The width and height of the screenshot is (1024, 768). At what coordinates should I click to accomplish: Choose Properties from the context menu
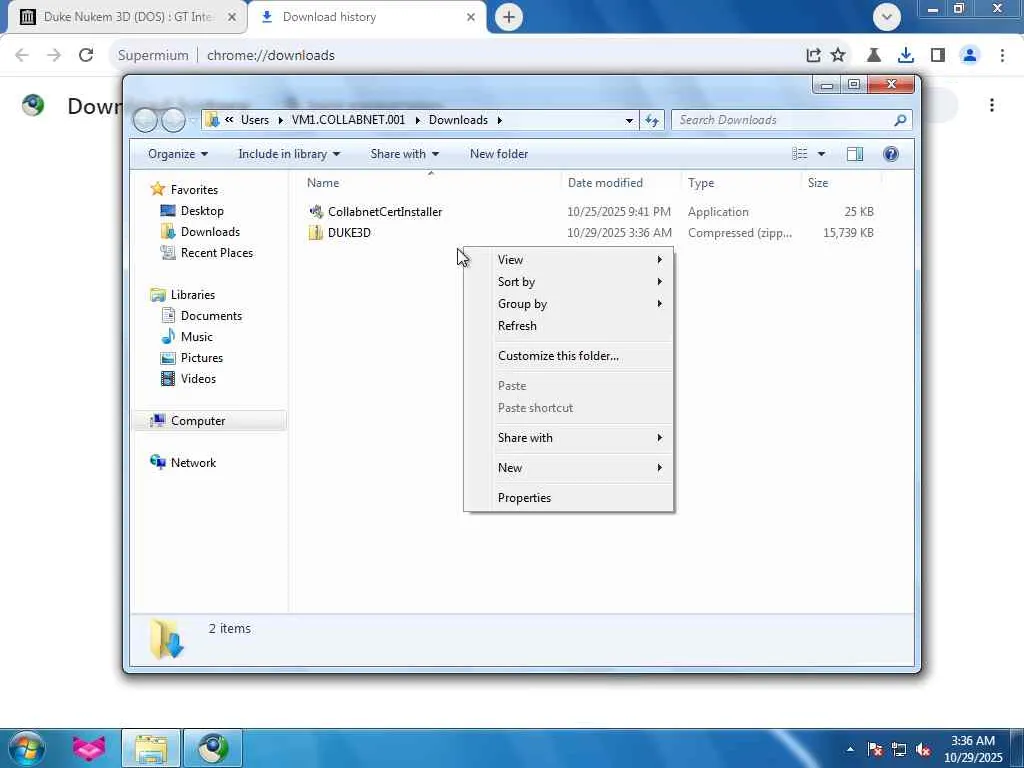coord(568,498)
